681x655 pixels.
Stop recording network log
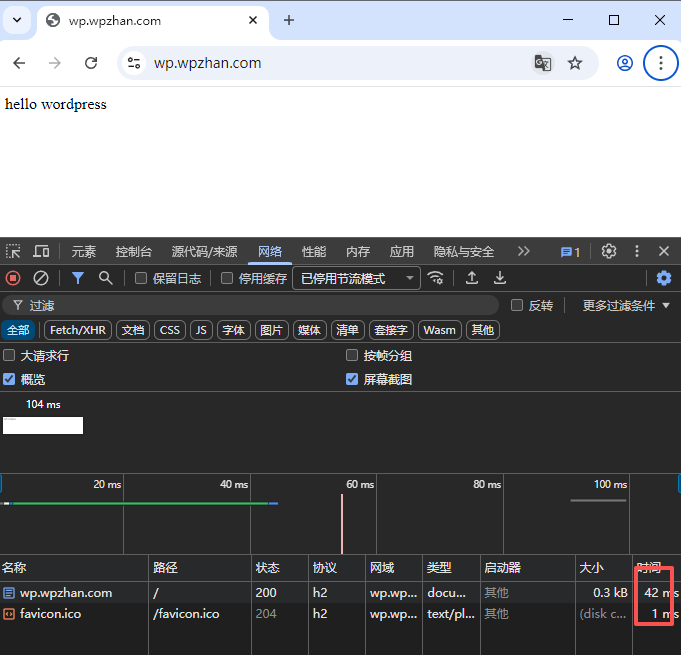[x=13, y=278]
